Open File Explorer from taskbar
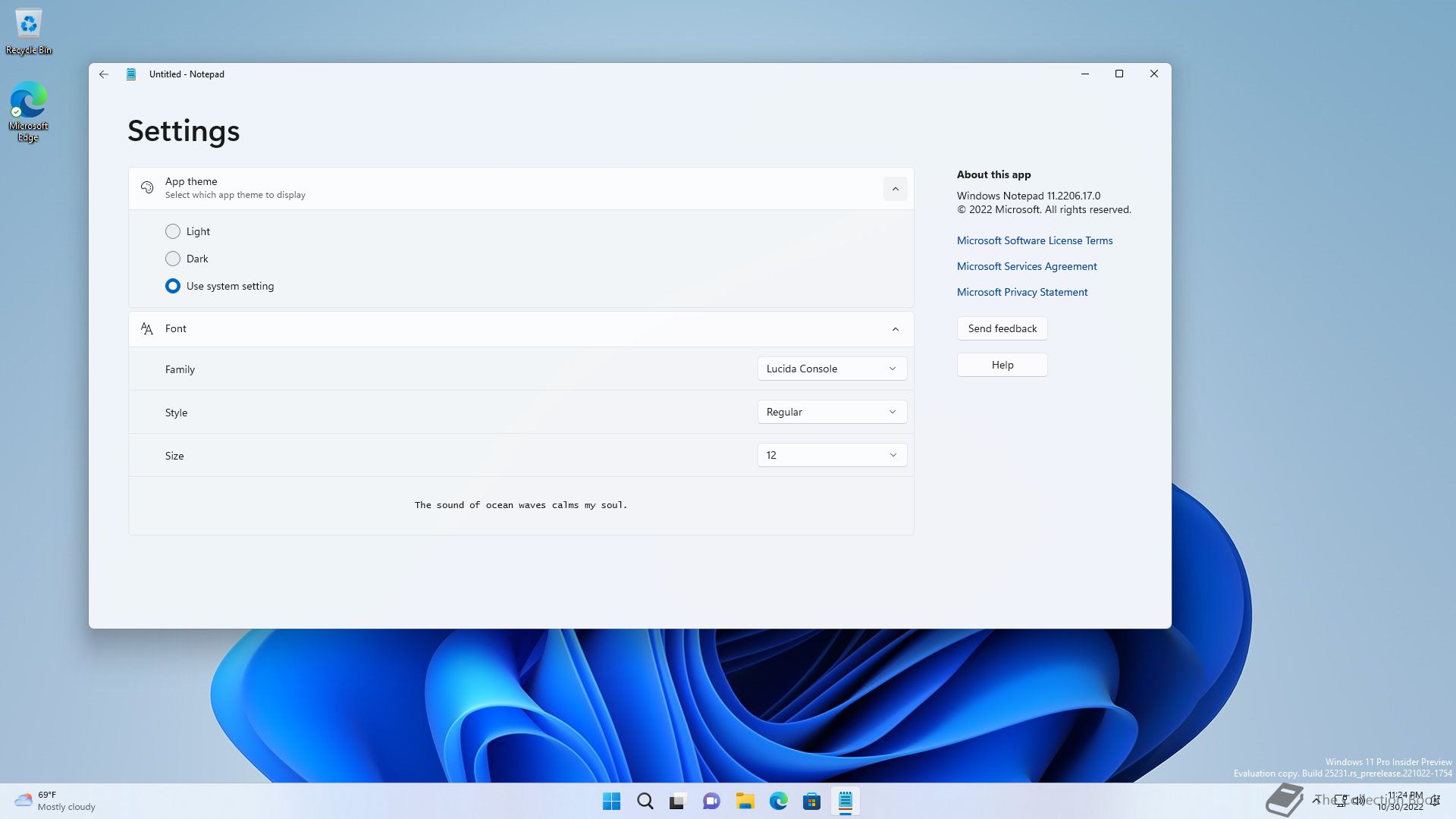This screenshot has height=819, width=1456. (745, 802)
